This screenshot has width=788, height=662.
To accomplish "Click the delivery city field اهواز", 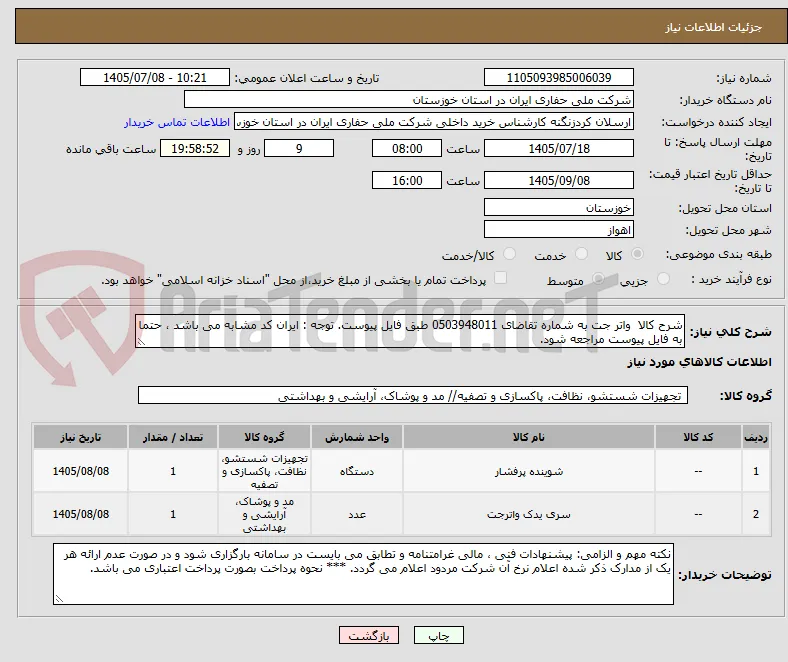I will (559, 229).
